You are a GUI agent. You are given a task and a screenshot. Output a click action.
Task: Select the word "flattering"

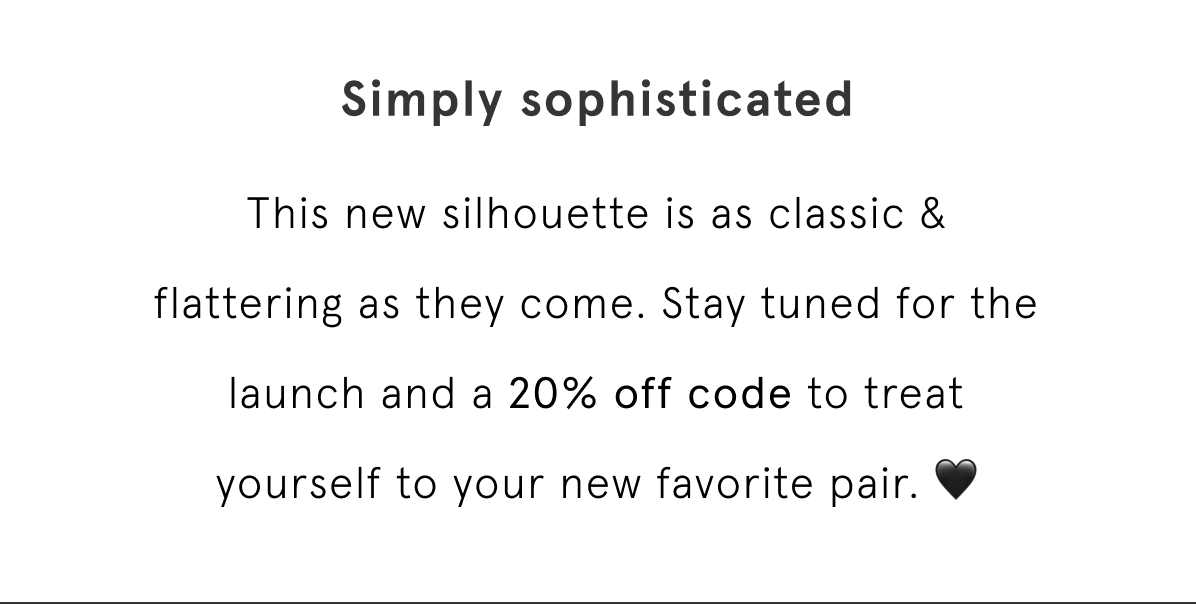(x=249, y=304)
